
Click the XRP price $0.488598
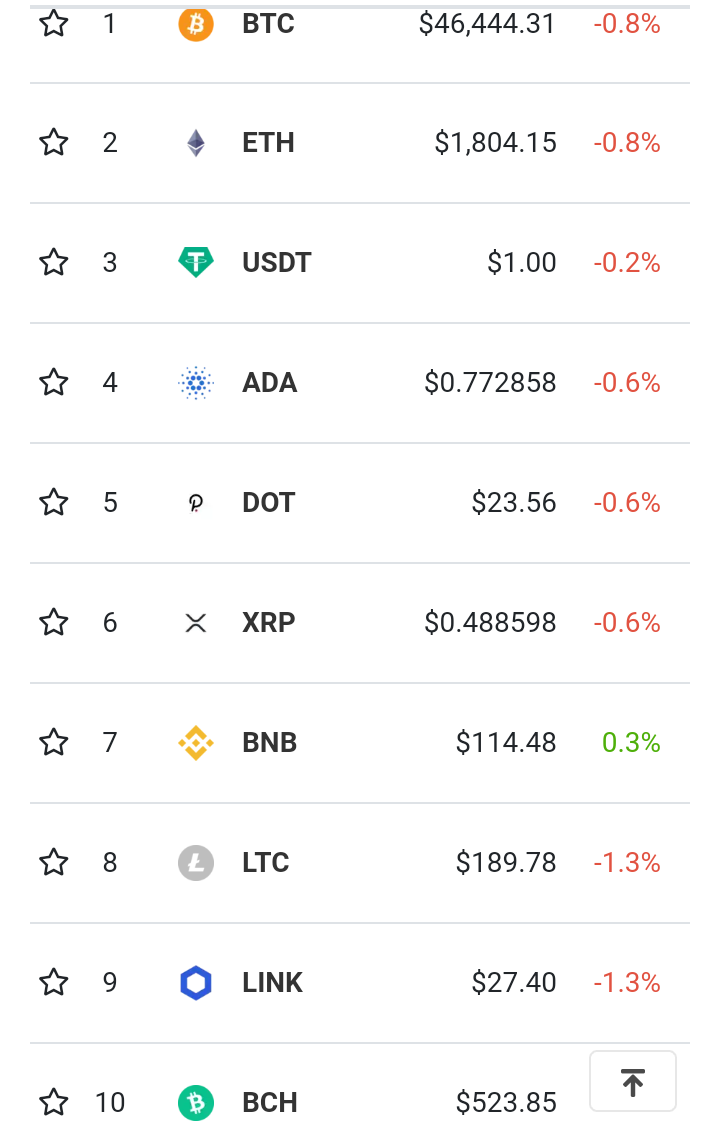pos(490,622)
